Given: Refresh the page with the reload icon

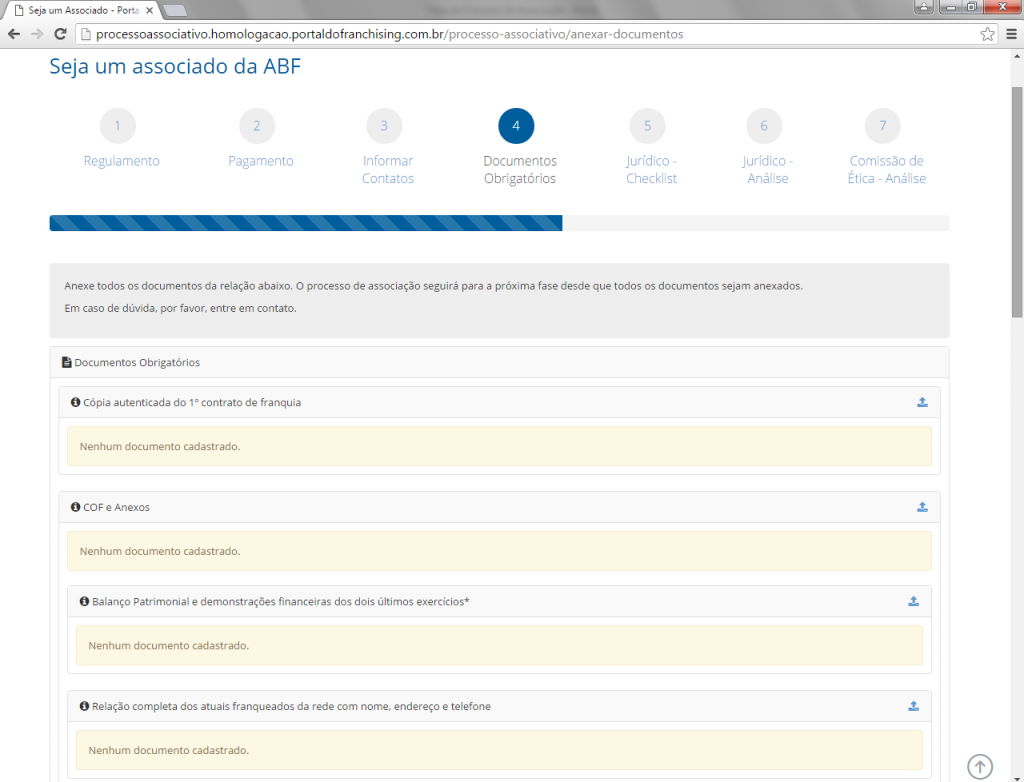Looking at the screenshot, I should coord(60,33).
